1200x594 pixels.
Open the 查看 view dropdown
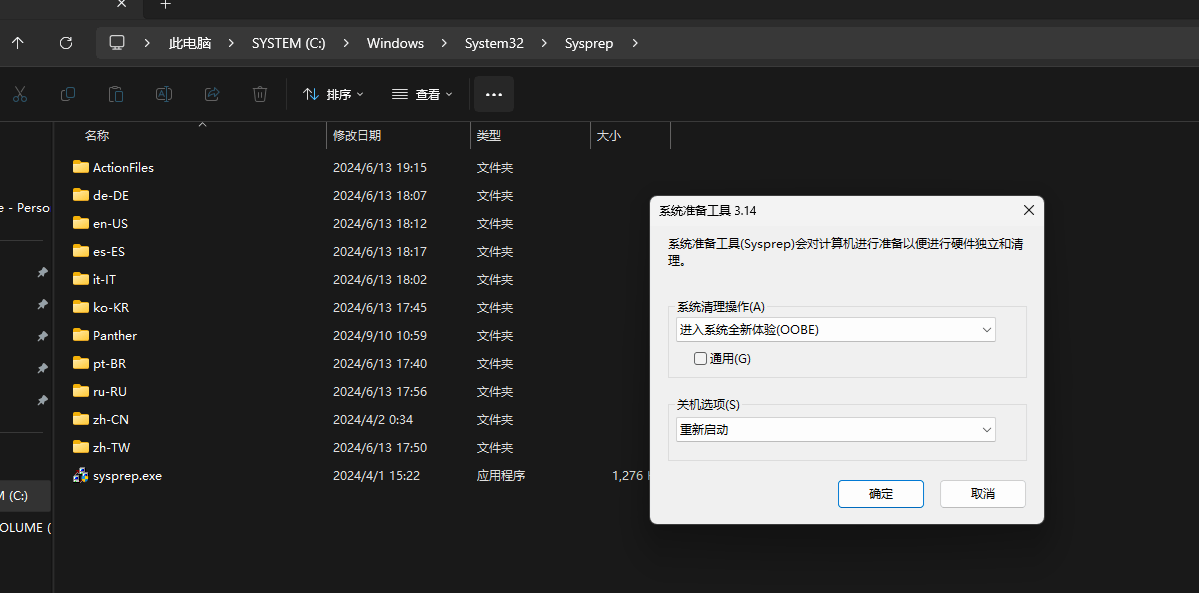point(422,94)
